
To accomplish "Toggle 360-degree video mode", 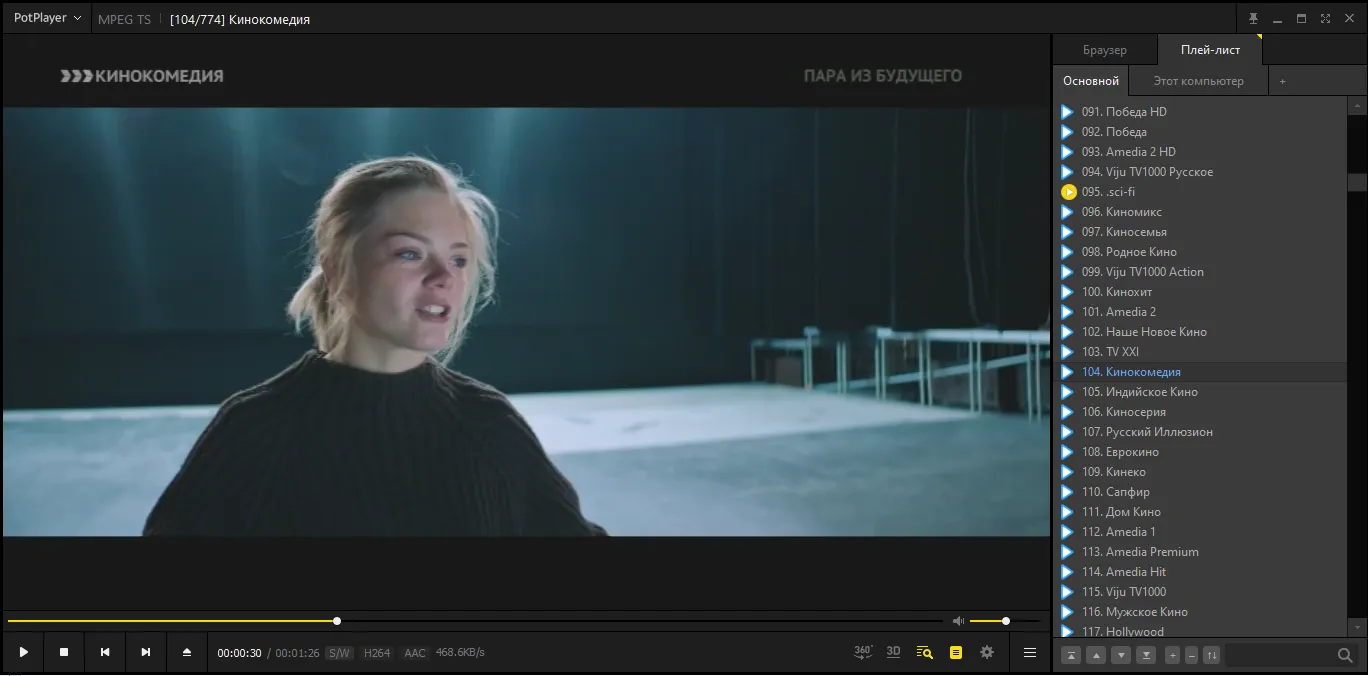I will [864, 652].
